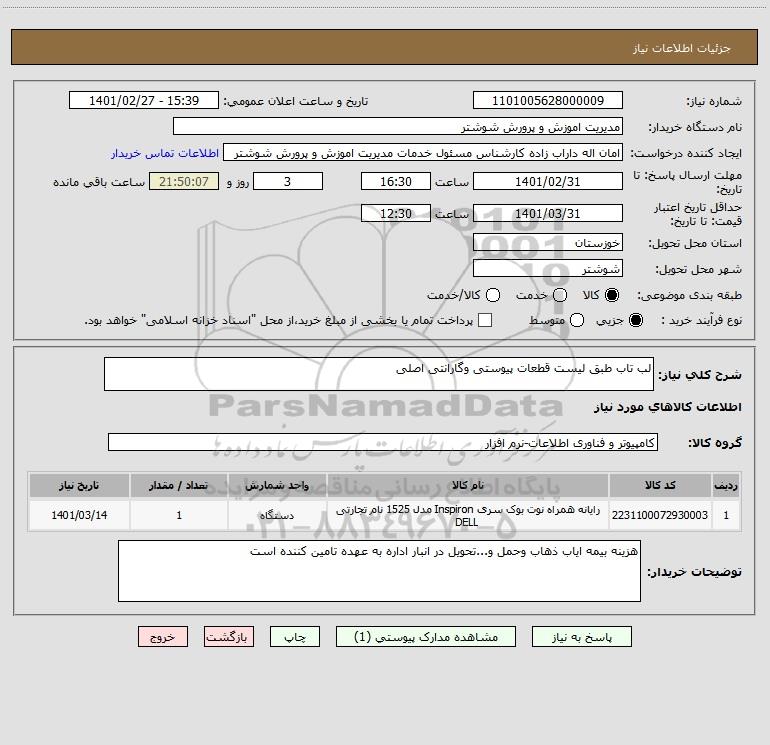Select the کالا radio button
Image resolution: width=770 pixels, height=745 pixels.
(x=612, y=295)
